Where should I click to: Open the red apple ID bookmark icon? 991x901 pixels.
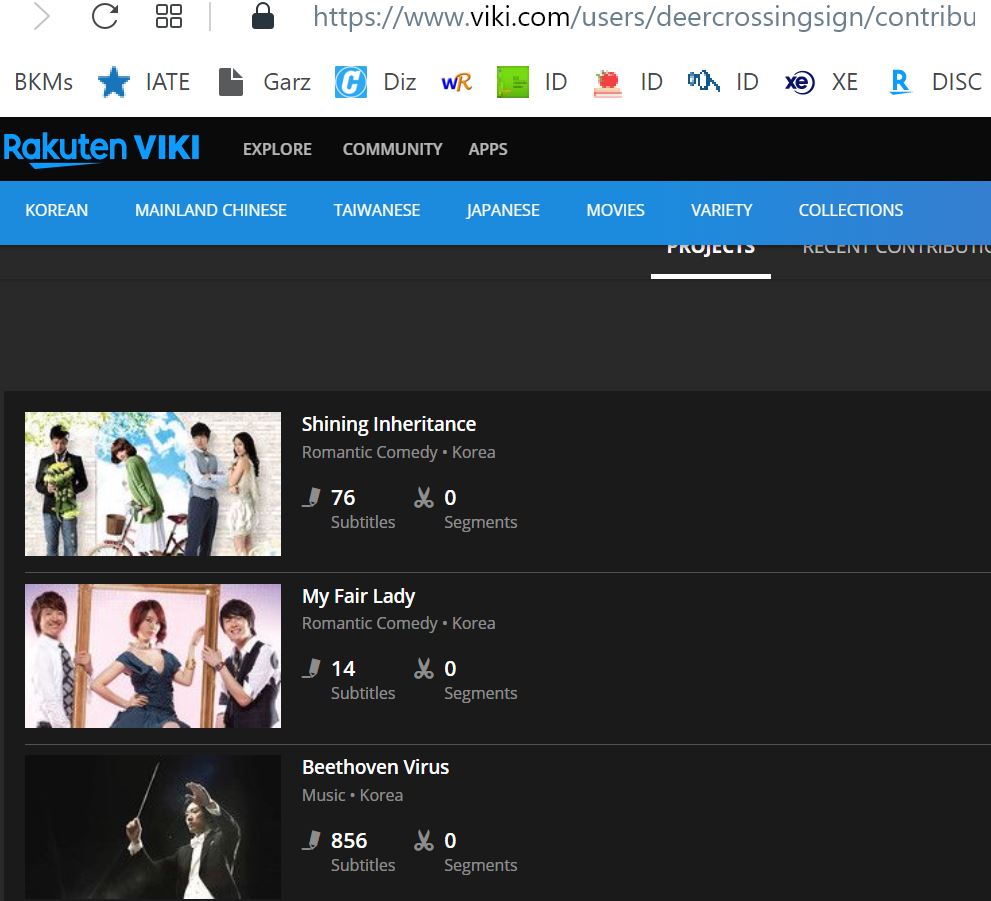pyautogui.click(x=608, y=83)
